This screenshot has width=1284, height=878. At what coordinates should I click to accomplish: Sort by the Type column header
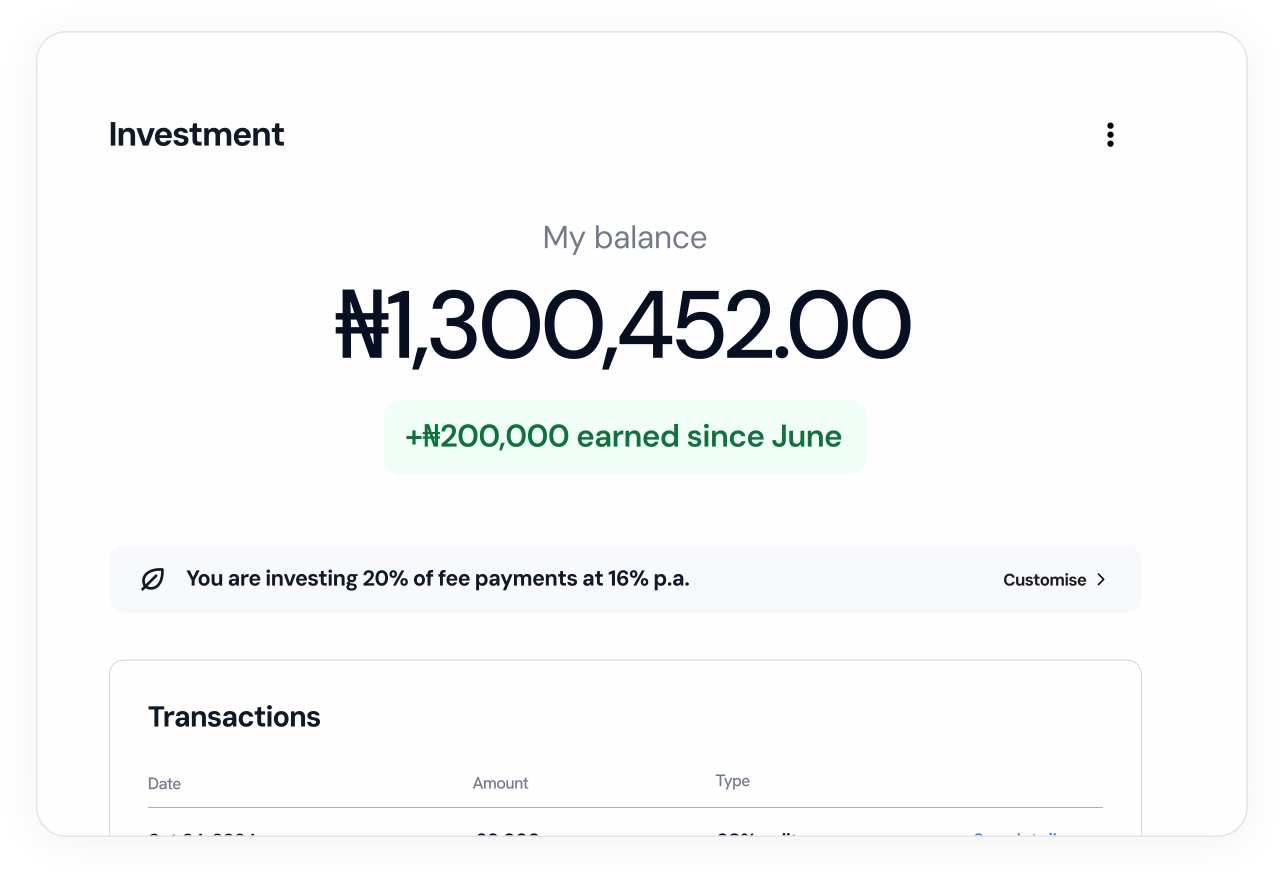click(x=732, y=781)
